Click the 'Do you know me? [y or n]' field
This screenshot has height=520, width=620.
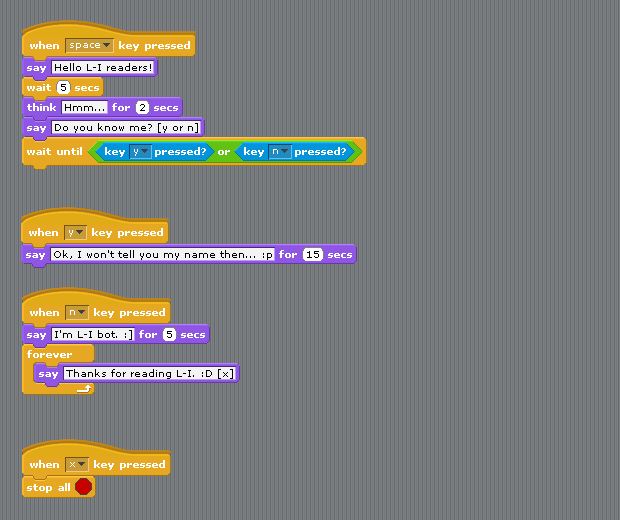[126, 128]
